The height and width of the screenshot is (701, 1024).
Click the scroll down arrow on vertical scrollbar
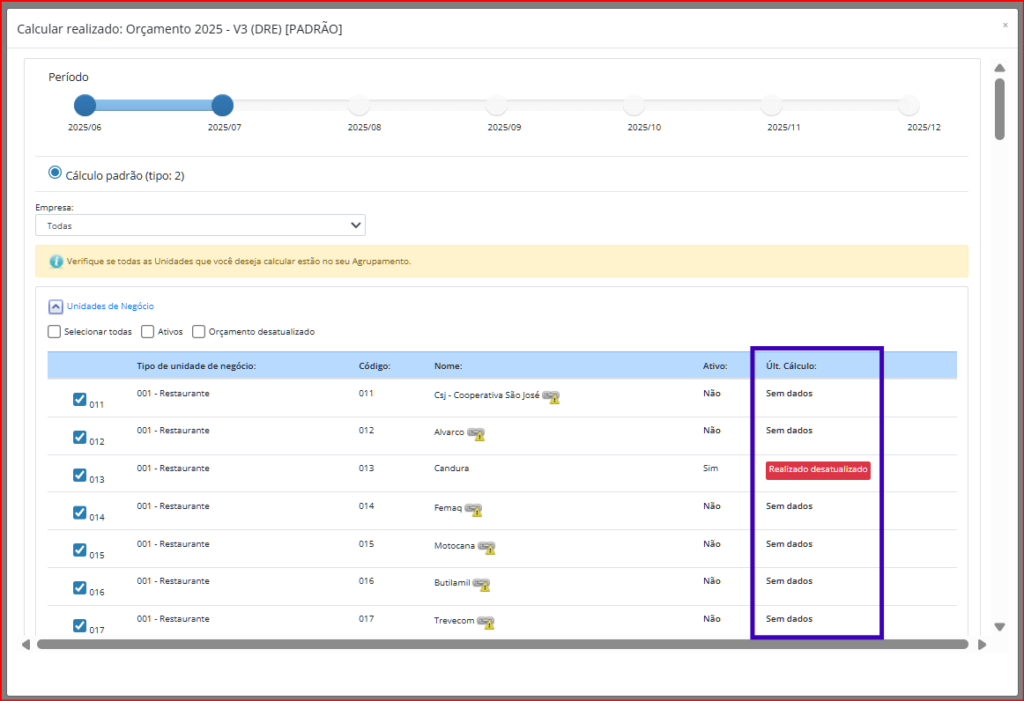(999, 627)
